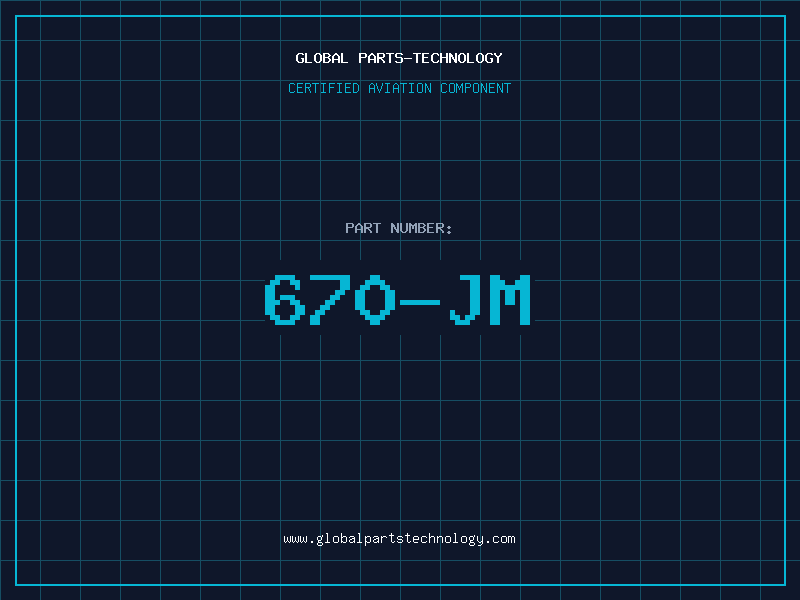
Task: Click the PART NUMBER: label
Action: pyautogui.click(x=399, y=228)
